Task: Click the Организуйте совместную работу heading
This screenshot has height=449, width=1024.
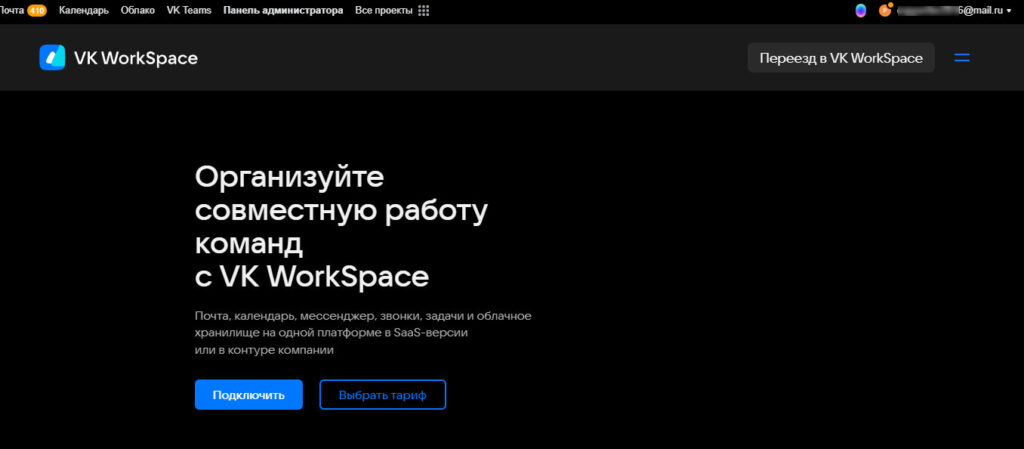Action: [342, 227]
